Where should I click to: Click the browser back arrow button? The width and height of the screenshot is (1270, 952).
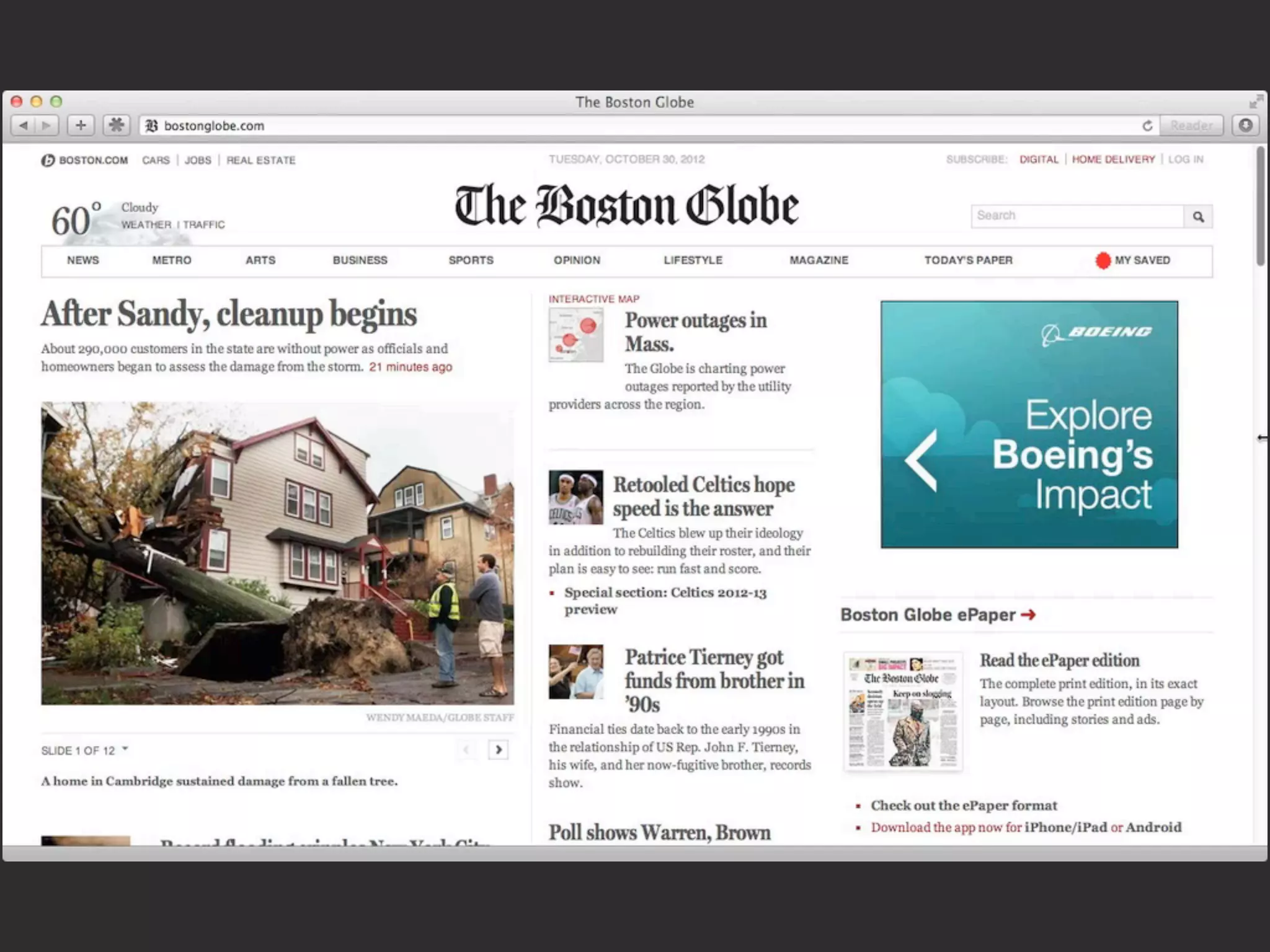click(24, 126)
